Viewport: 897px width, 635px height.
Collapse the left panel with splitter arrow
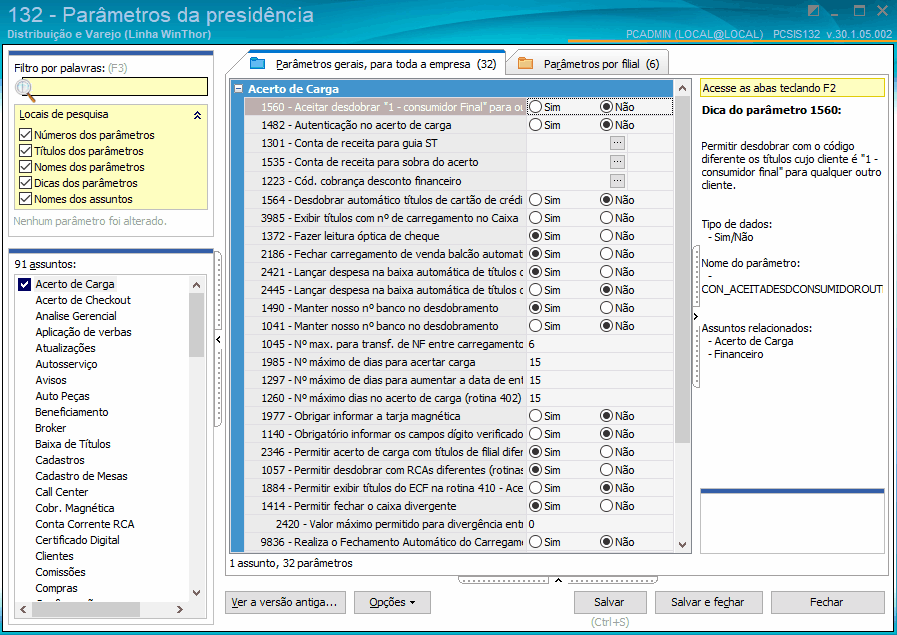coord(219,339)
